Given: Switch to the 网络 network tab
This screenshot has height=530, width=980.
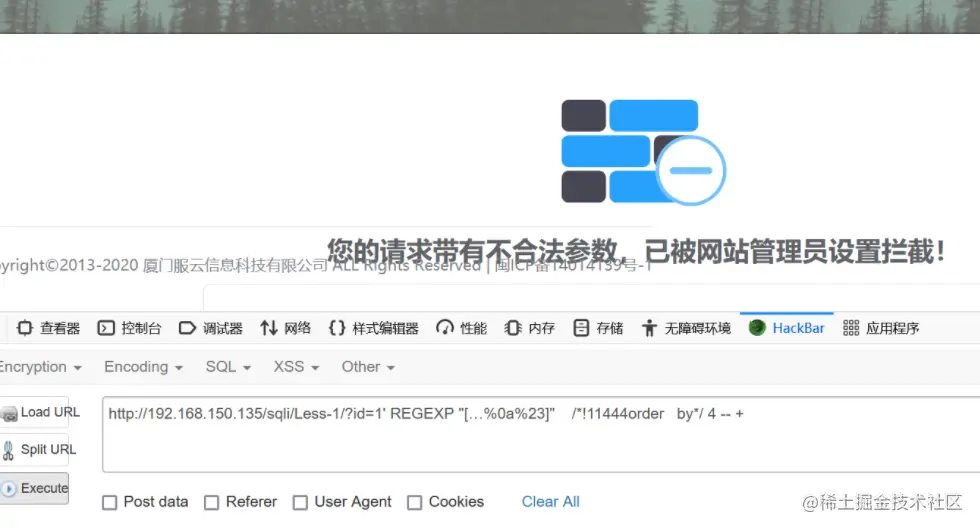Looking at the screenshot, I should [x=286, y=328].
